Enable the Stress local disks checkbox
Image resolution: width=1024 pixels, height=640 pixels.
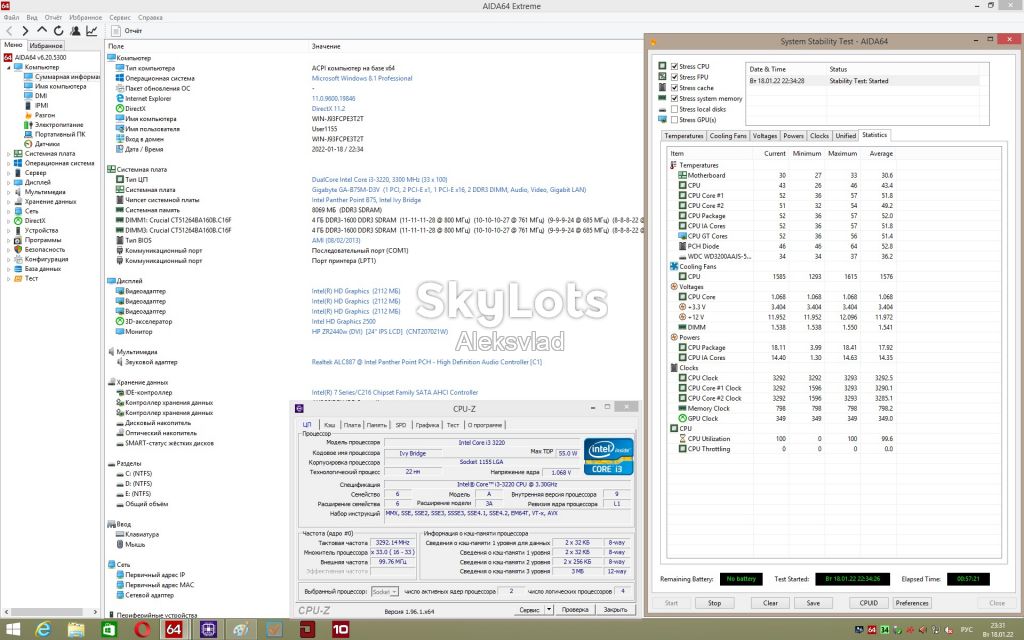pyautogui.click(x=675, y=109)
